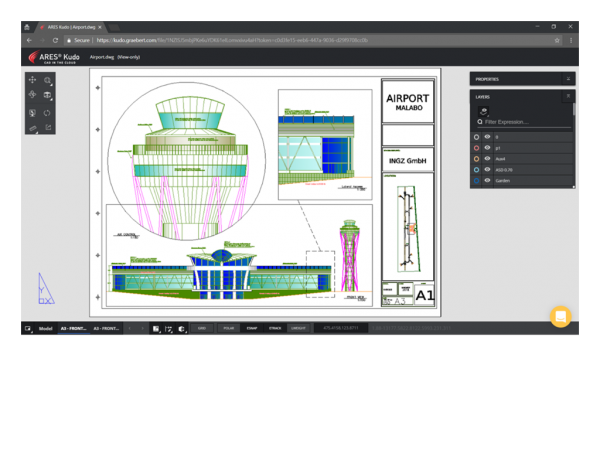This screenshot has width=600, height=450.
Task: Toggle the POLAR status bar button
Action: [227, 328]
